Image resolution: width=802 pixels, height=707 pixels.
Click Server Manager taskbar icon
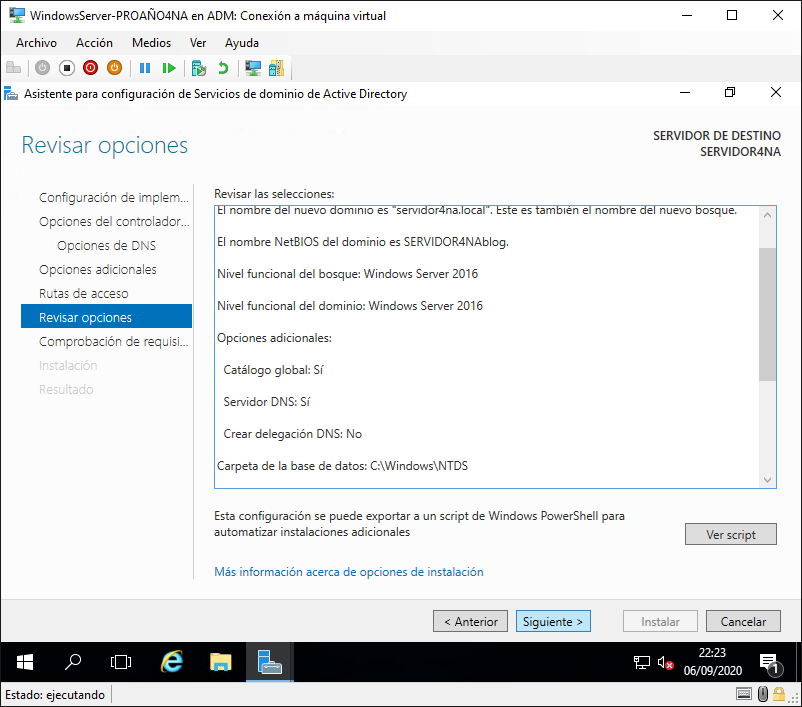coord(270,662)
